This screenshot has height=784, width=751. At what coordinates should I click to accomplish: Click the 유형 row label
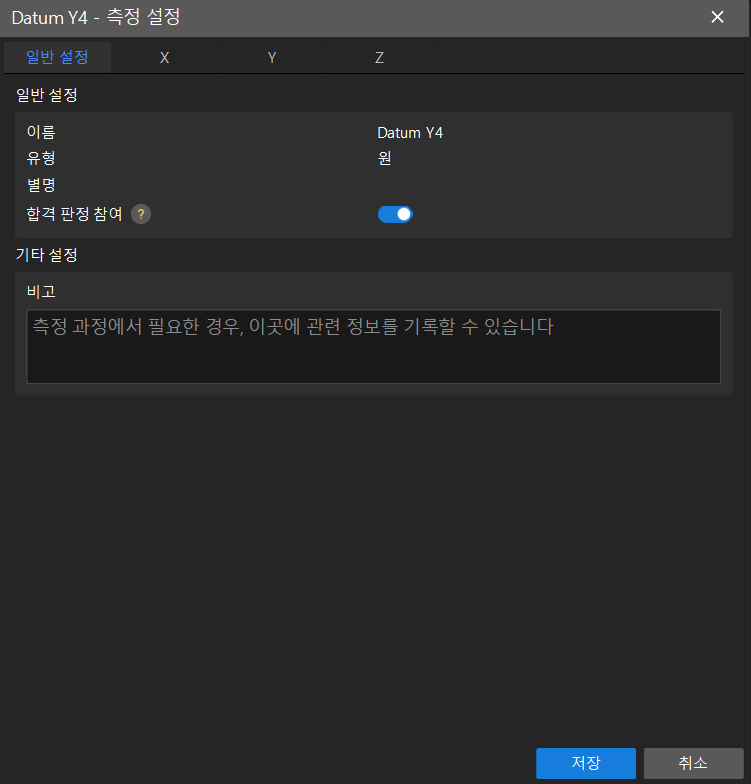coord(41,158)
